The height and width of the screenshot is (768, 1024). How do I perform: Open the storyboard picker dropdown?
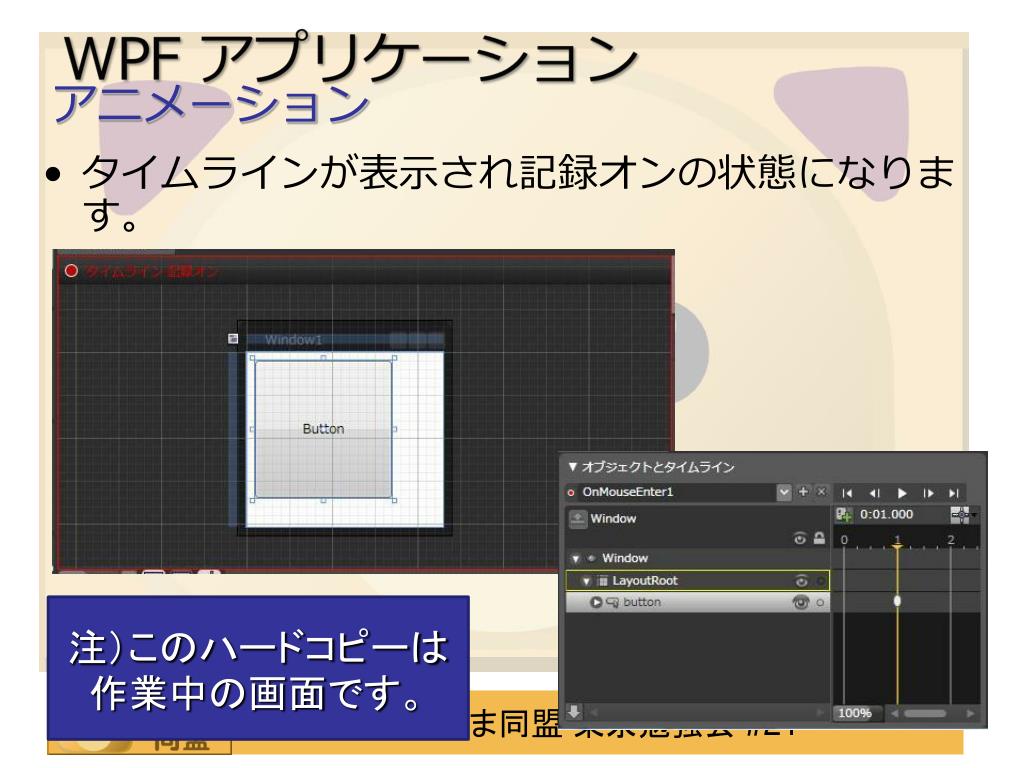pyautogui.click(x=784, y=492)
